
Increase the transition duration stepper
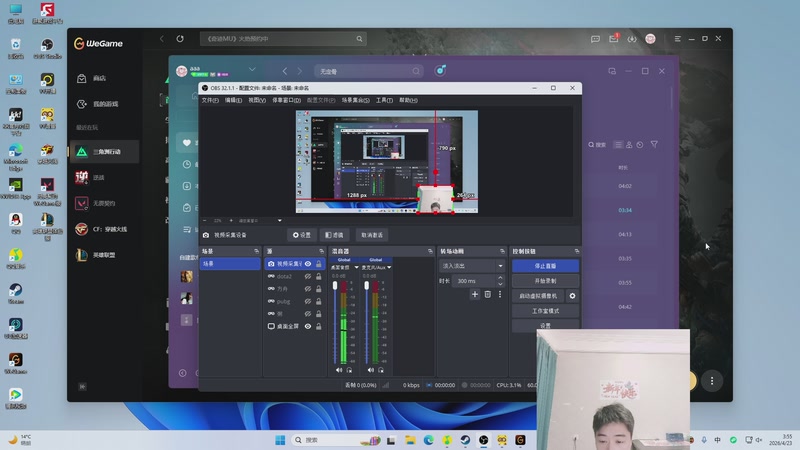click(500, 278)
